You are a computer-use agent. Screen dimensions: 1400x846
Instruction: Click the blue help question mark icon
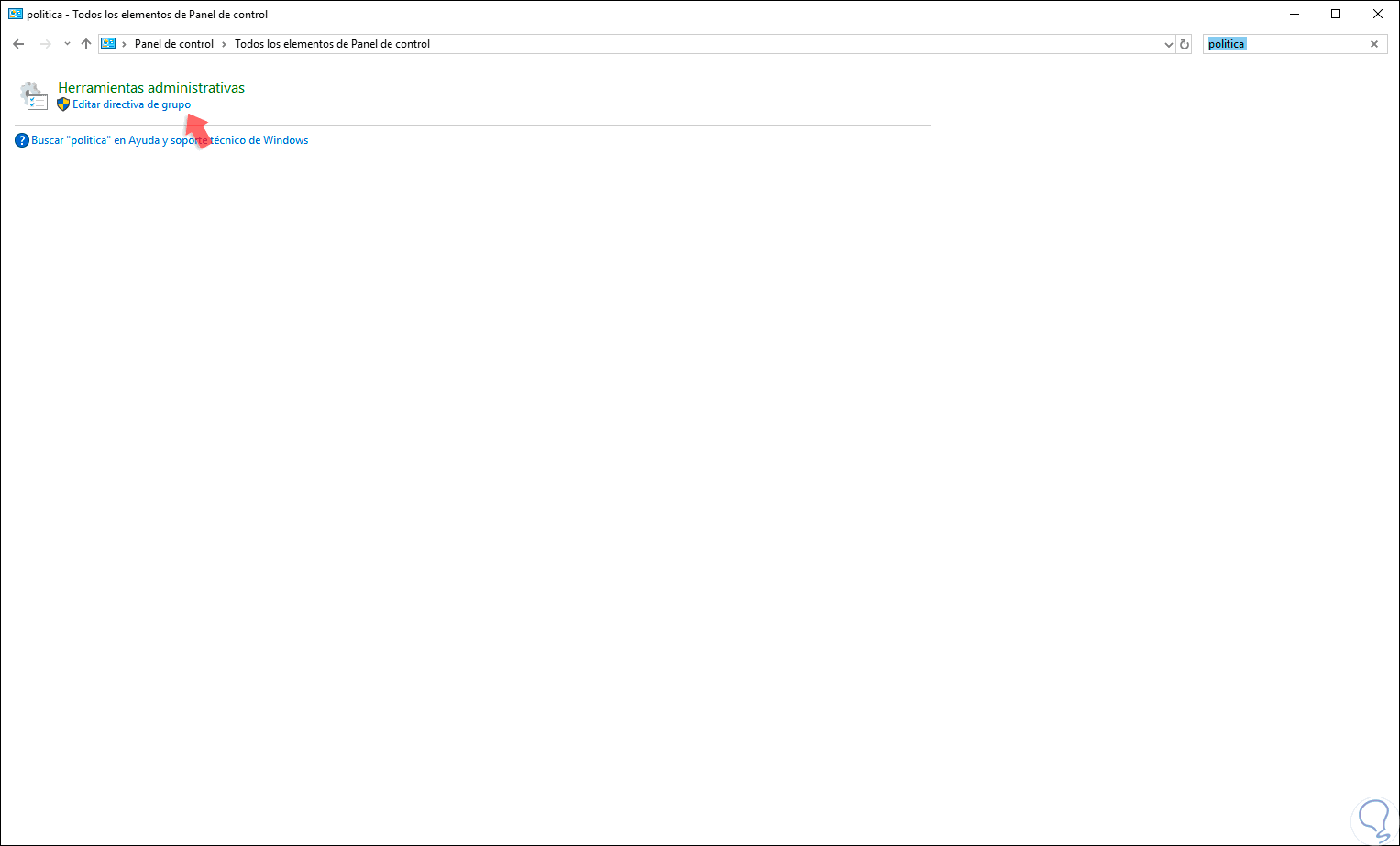[22, 140]
